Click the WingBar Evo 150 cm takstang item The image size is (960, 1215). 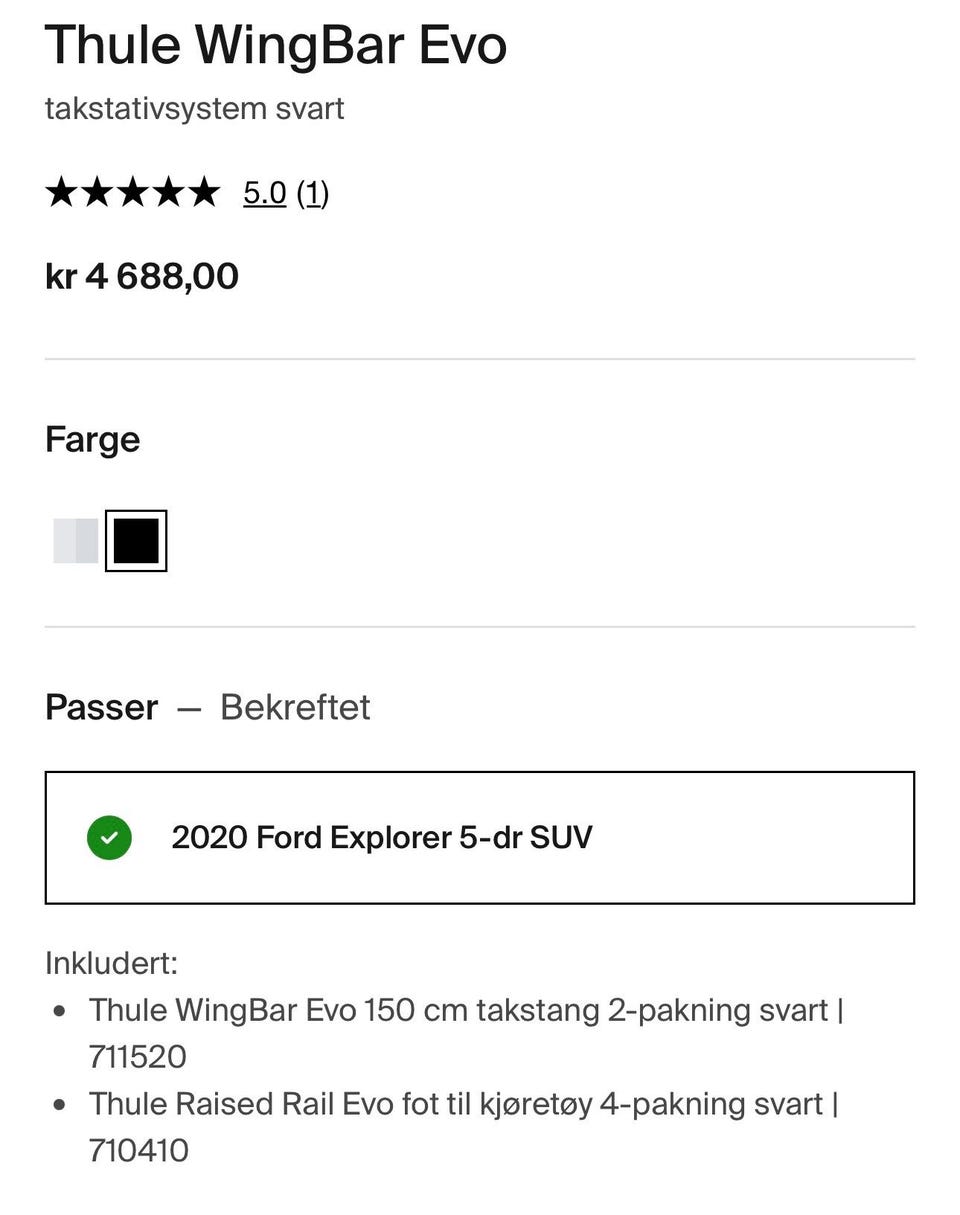point(458,1010)
